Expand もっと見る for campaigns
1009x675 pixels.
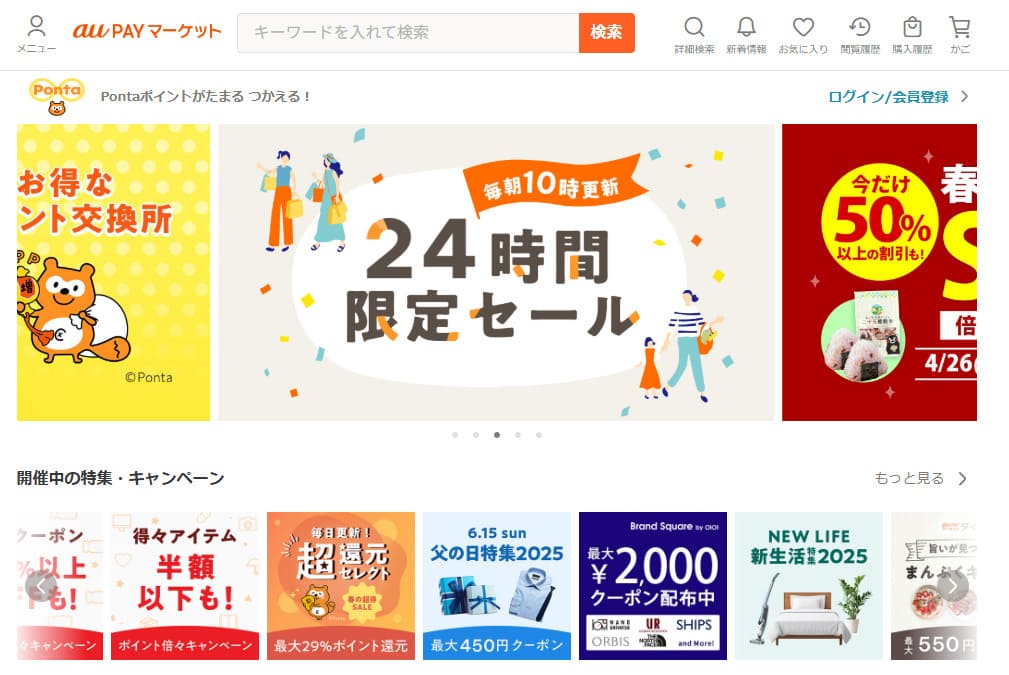[921, 479]
